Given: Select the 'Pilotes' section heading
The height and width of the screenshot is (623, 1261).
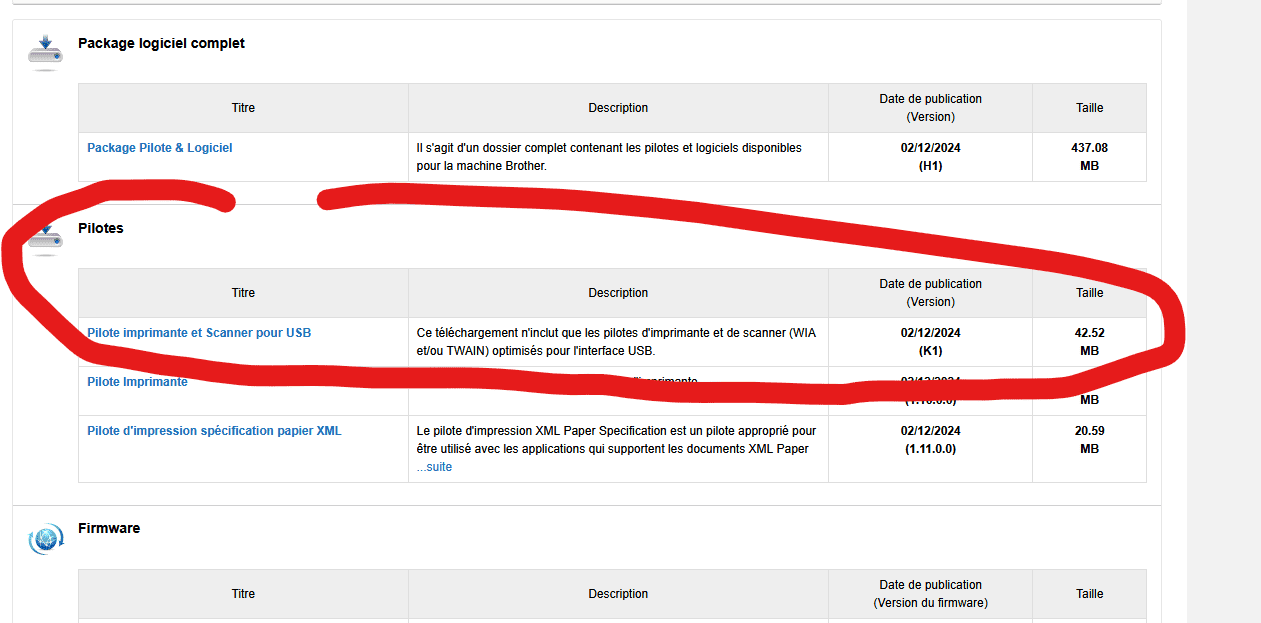Looking at the screenshot, I should click(101, 228).
